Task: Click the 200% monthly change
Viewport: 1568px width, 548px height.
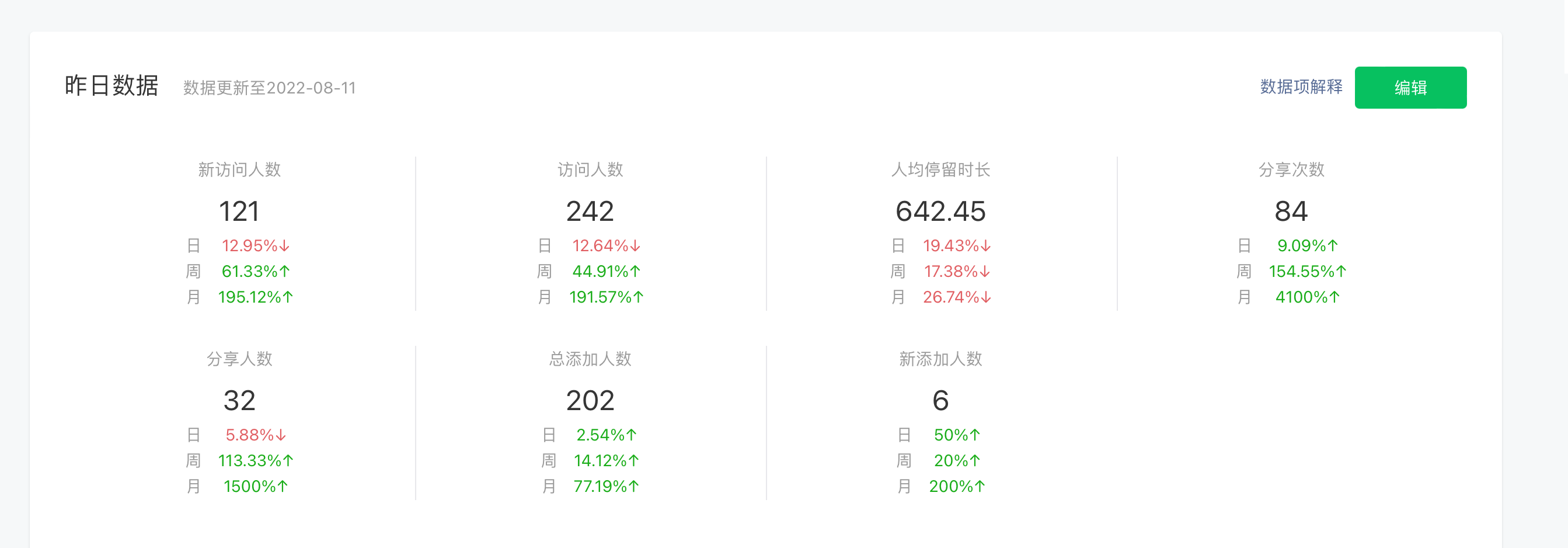Action: click(x=957, y=487)
